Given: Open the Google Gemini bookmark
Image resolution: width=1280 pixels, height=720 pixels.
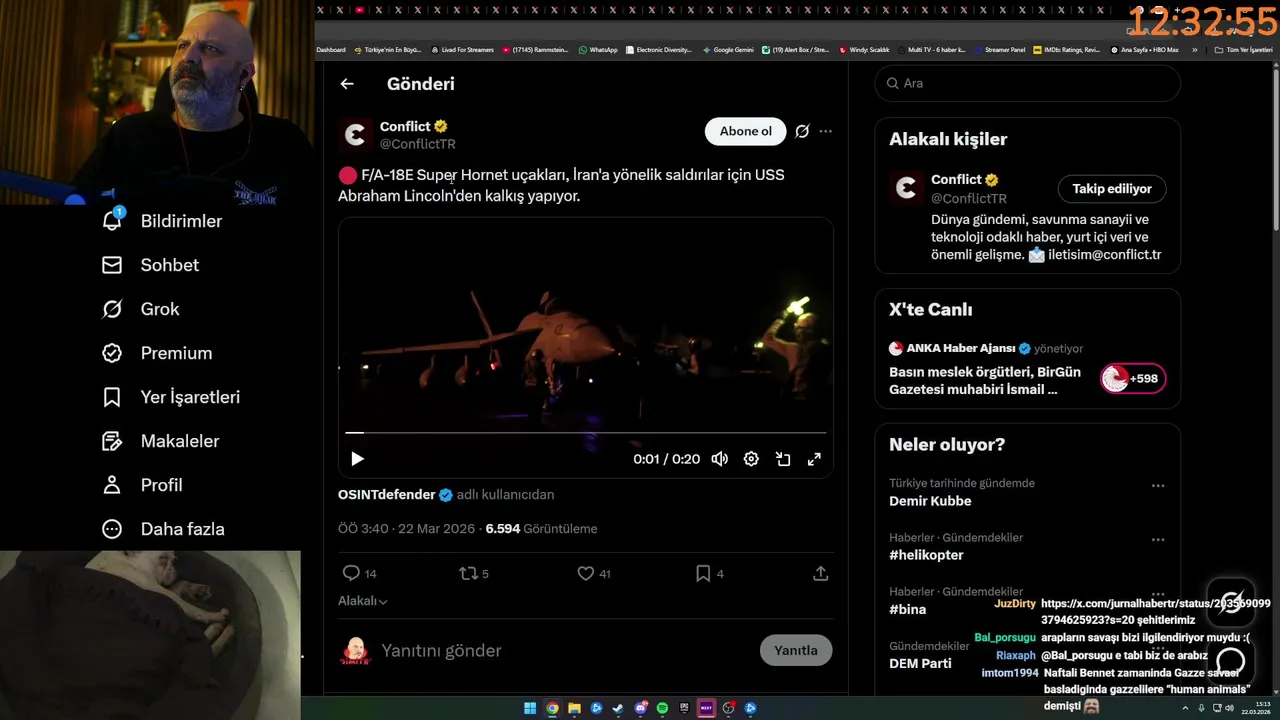Looking at the screenshot, I should coord(728,50).
